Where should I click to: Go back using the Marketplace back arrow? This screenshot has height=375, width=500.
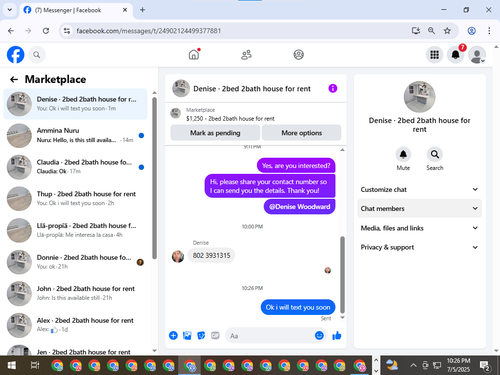point(14,79)
